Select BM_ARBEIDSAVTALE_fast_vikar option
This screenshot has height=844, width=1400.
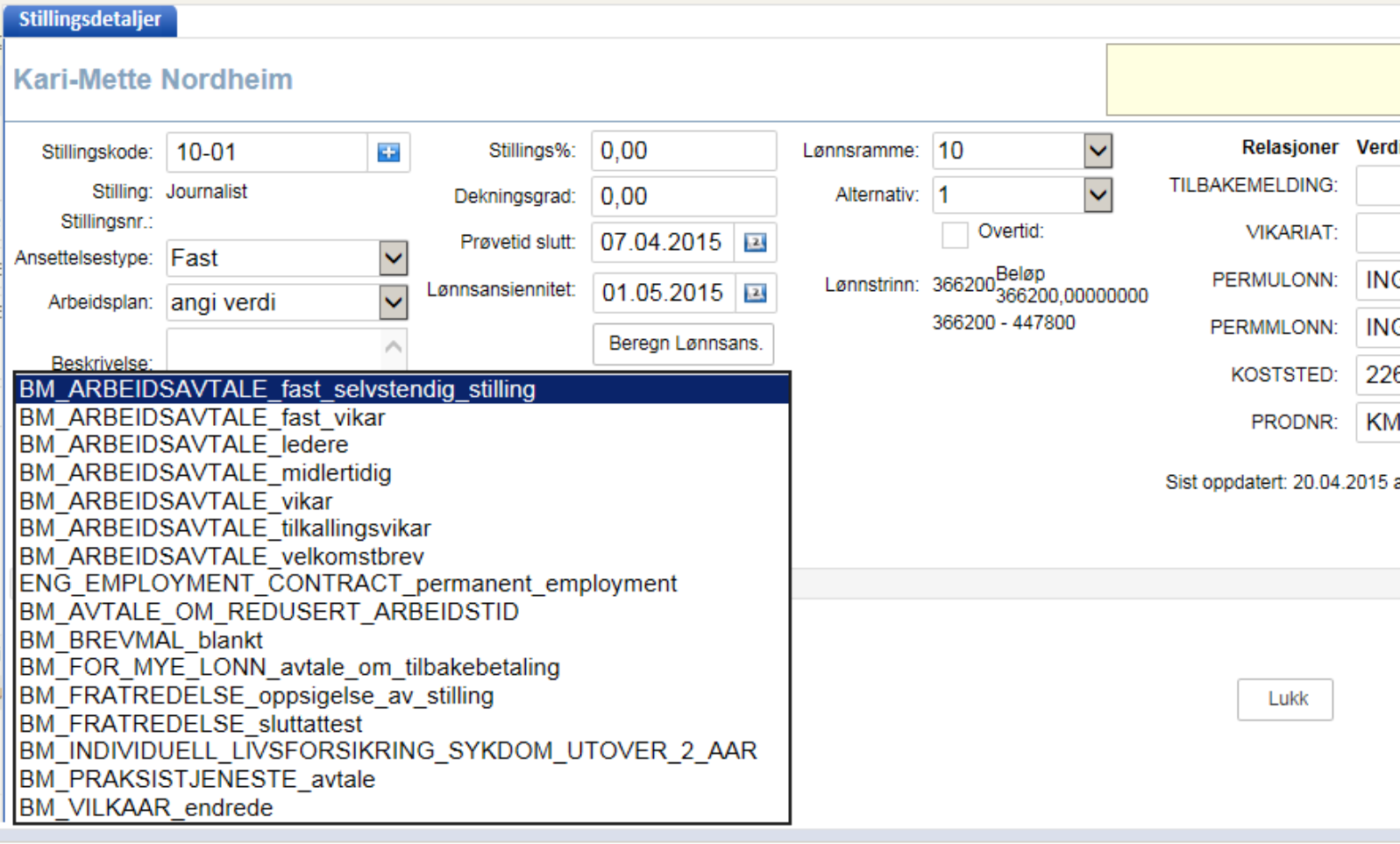402,417
